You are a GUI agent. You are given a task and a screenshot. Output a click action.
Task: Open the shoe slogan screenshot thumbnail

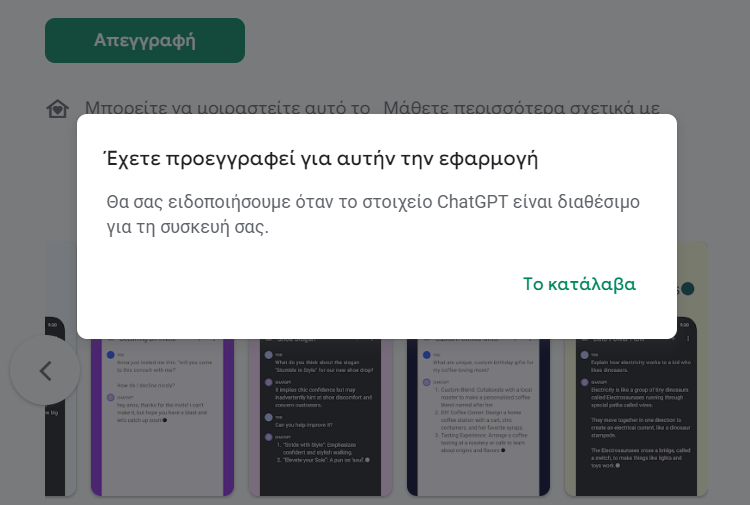click(320, 417)
